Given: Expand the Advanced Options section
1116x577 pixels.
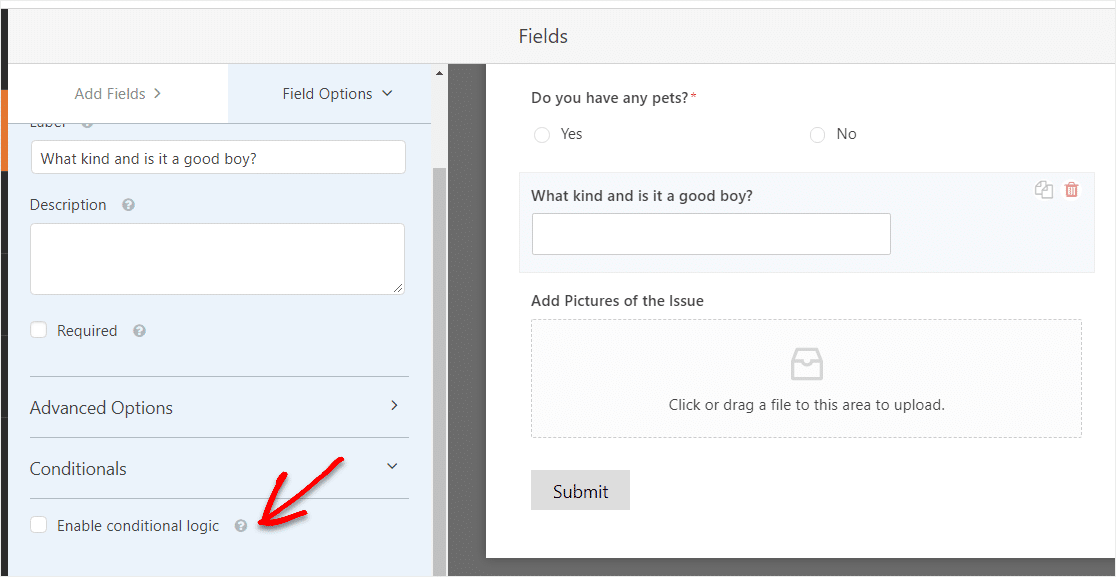Looking at the screenshot, I should point(219,407).
